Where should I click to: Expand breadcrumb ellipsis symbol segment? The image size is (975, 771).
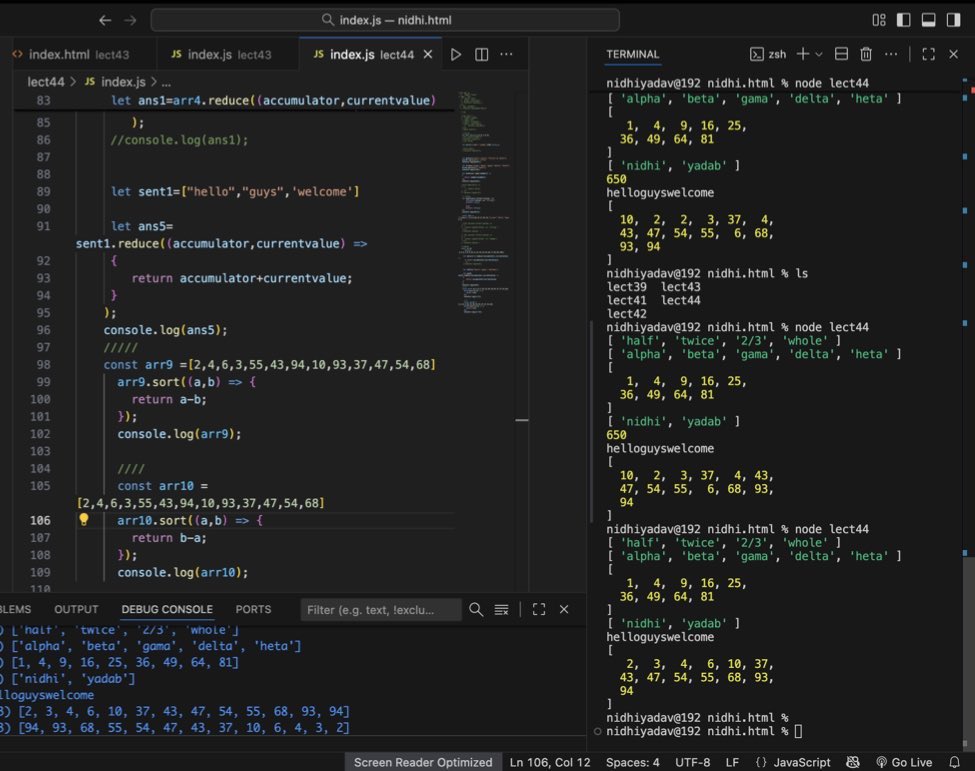click(x=166, y=82)
